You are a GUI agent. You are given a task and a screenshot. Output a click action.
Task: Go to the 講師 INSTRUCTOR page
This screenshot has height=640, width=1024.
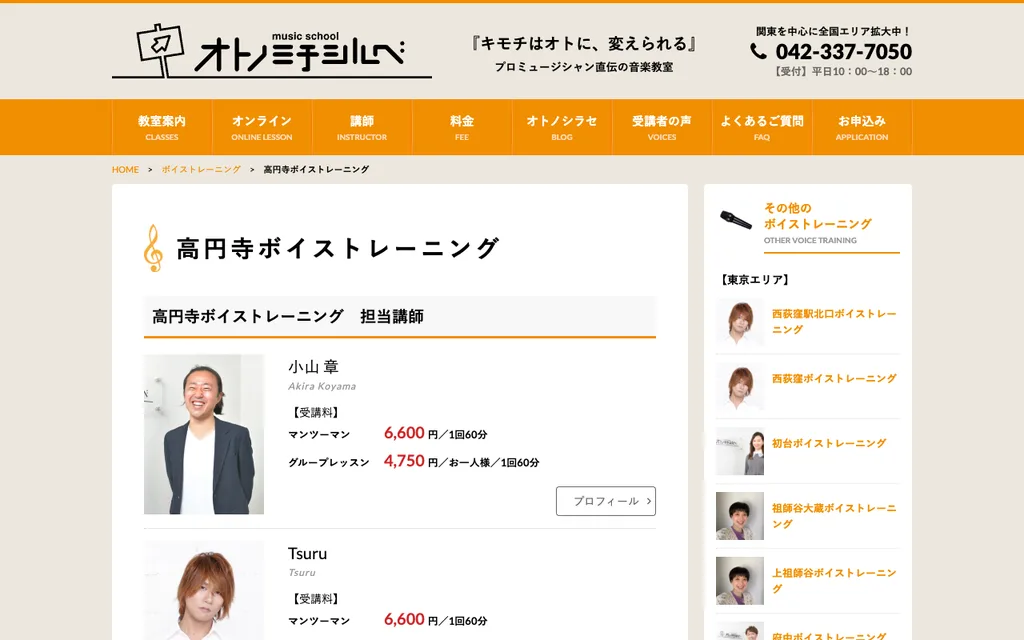(362, 127)
